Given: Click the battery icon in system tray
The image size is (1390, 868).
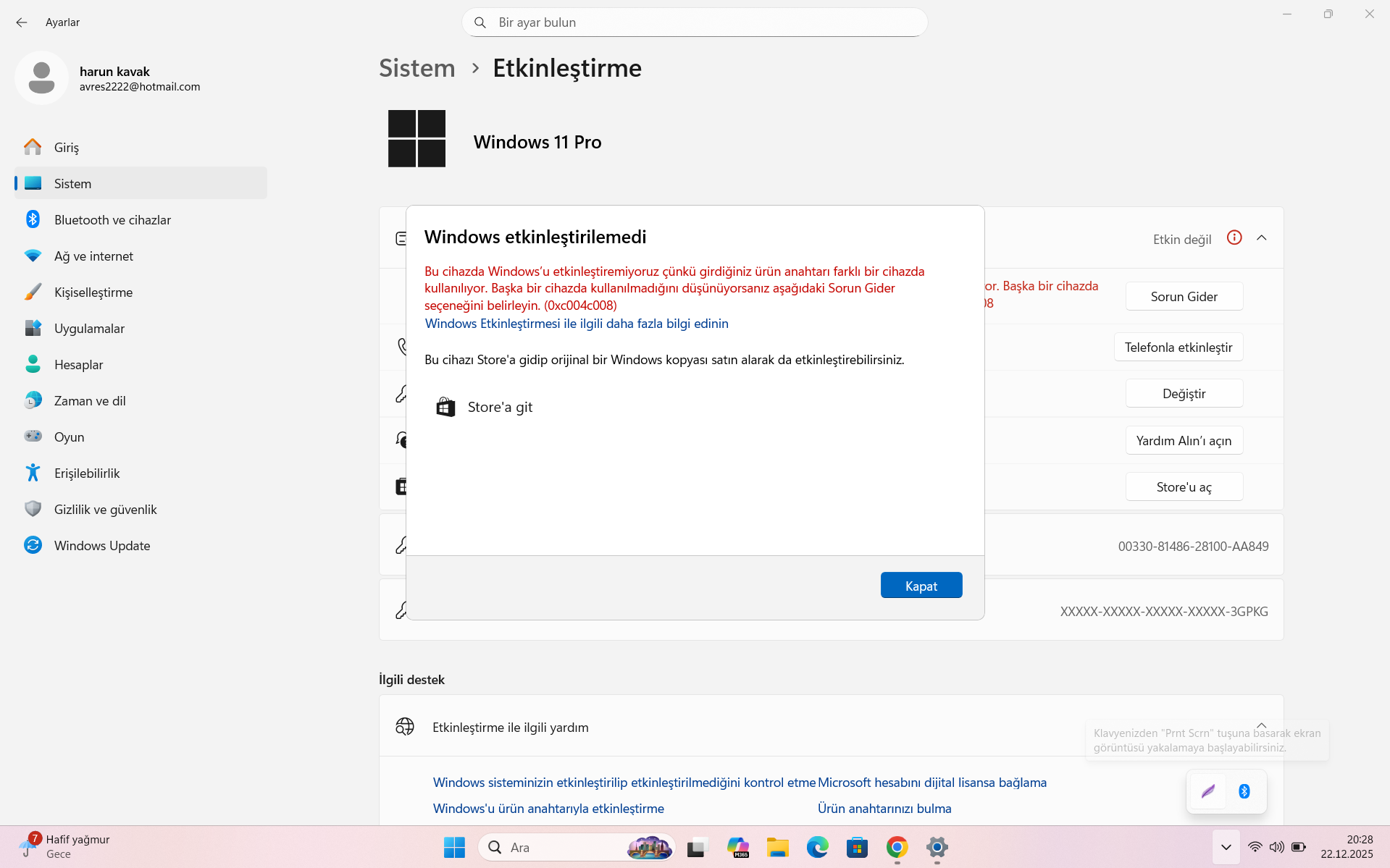Looking at the screenshot, I should click(1299, 847).
